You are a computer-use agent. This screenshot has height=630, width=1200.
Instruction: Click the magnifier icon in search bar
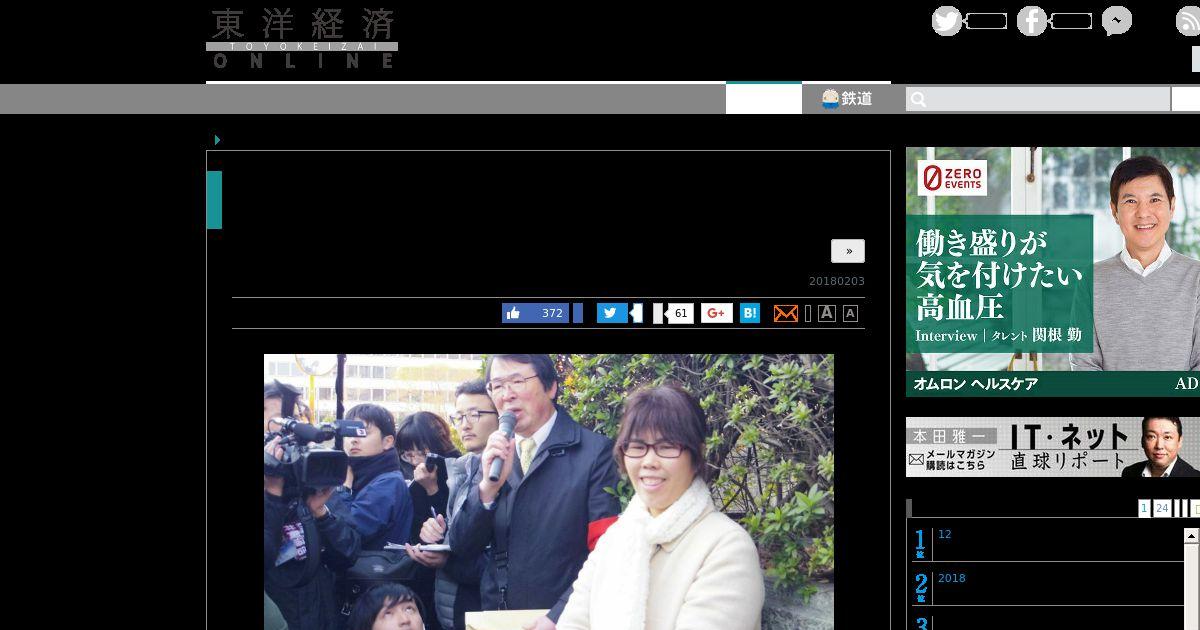(x=919, y=99)
